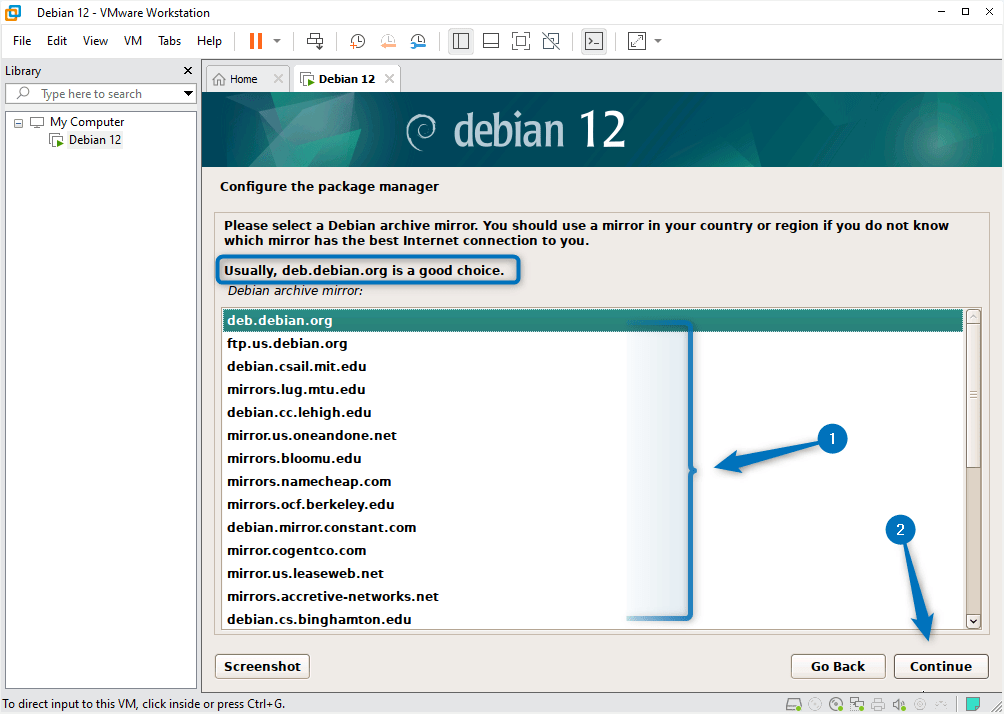Click the sound device status icon

(x=898, y=704)
